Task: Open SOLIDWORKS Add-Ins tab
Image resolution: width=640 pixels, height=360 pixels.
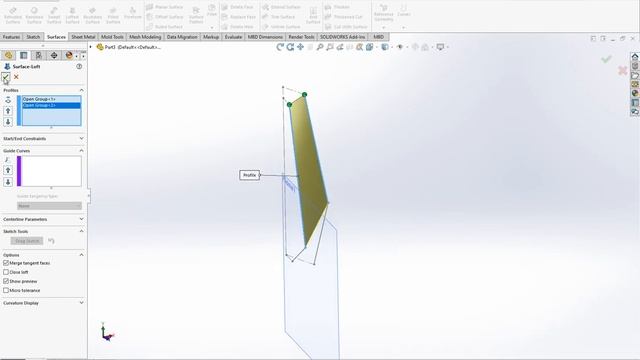Action: point(343,37)
